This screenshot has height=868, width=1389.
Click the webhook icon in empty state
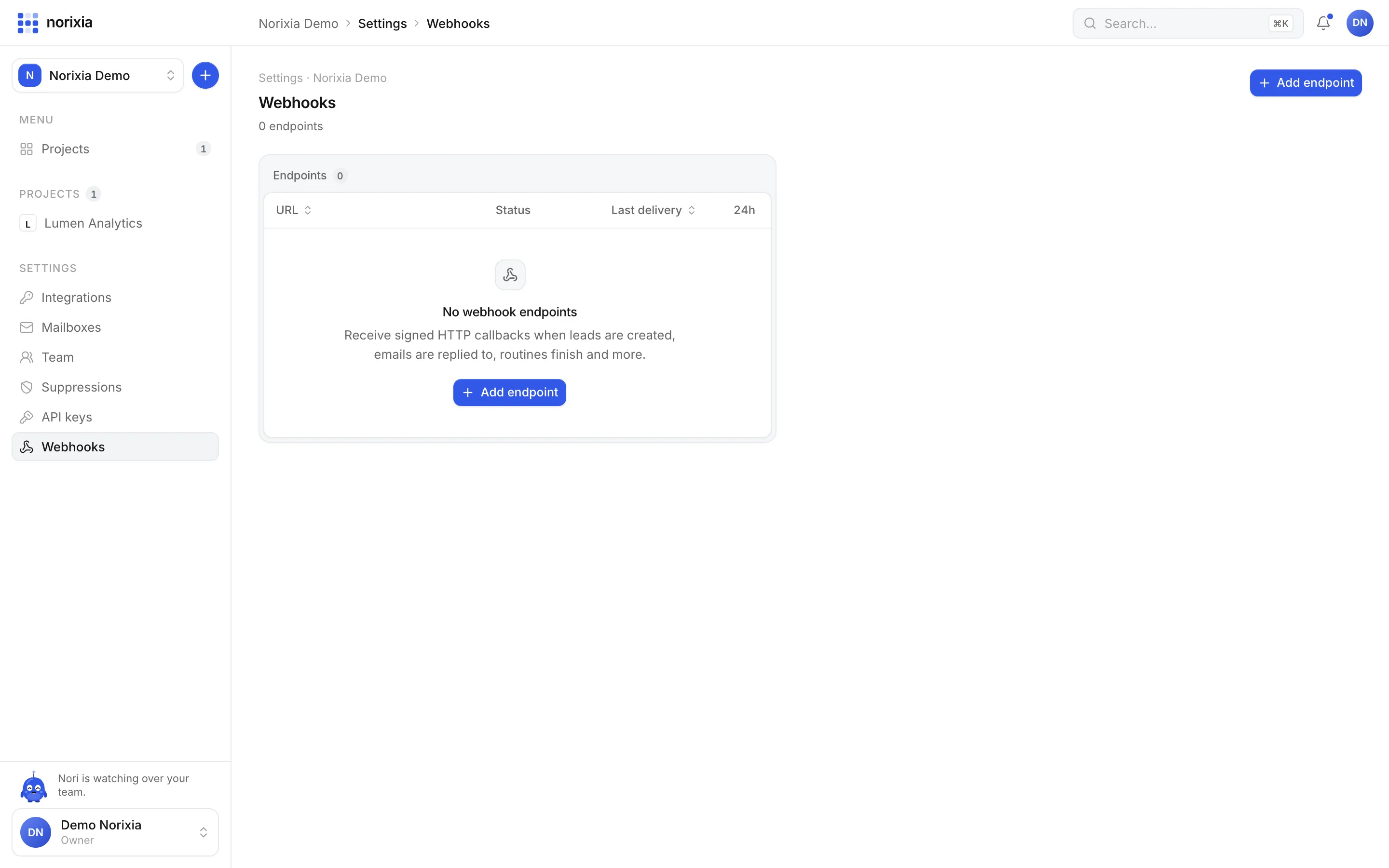pos(510,275)
